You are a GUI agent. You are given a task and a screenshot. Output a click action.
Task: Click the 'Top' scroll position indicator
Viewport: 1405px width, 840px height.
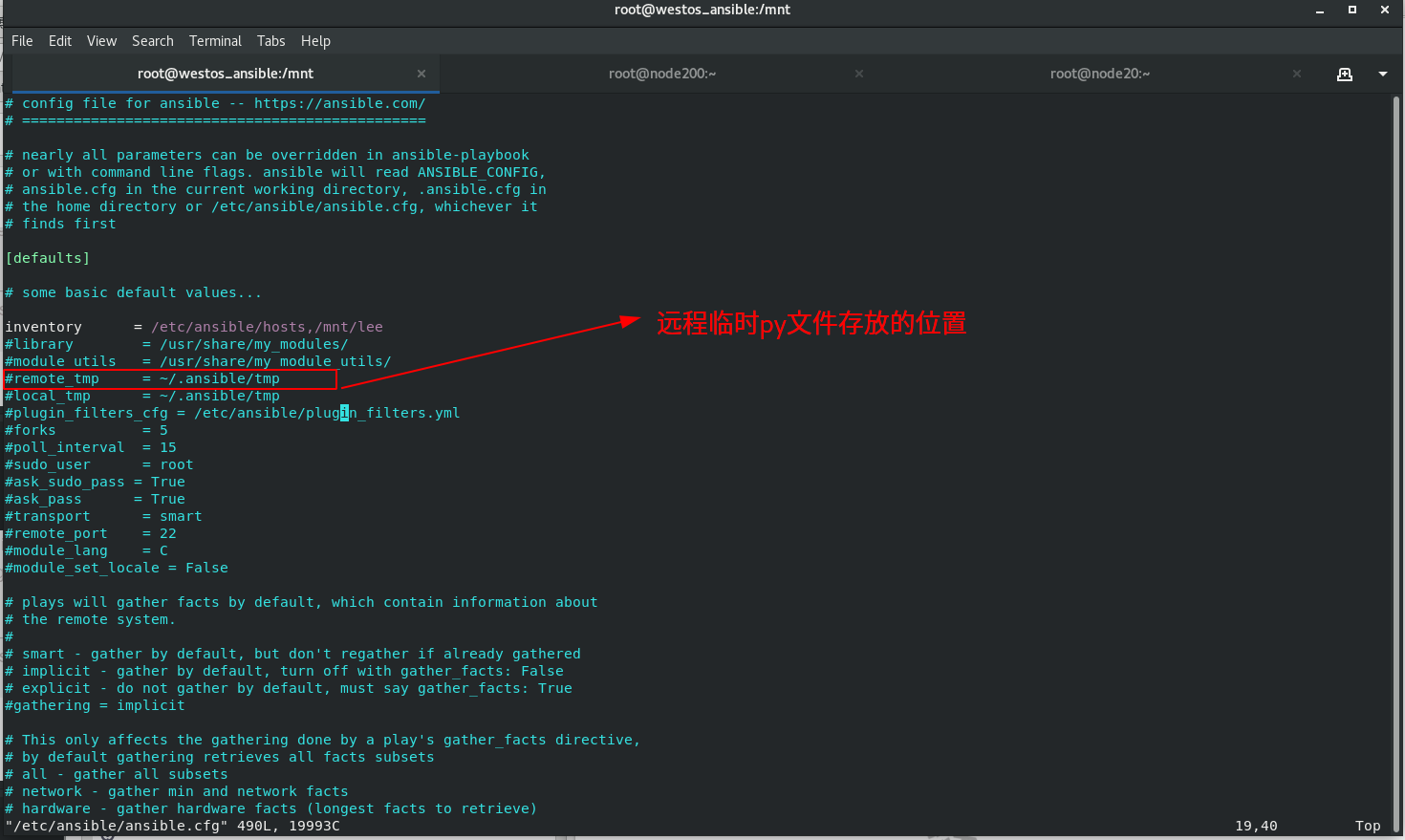click(x=1368, y=826)
